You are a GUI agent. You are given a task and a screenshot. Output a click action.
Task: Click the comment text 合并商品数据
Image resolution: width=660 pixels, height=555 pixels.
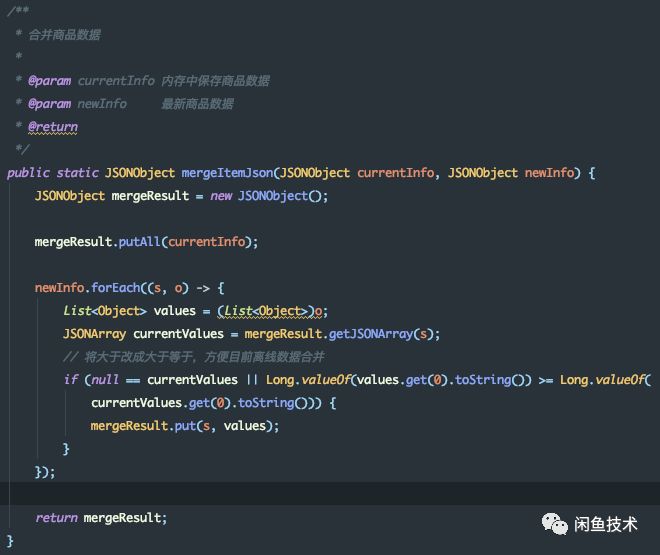64,35
